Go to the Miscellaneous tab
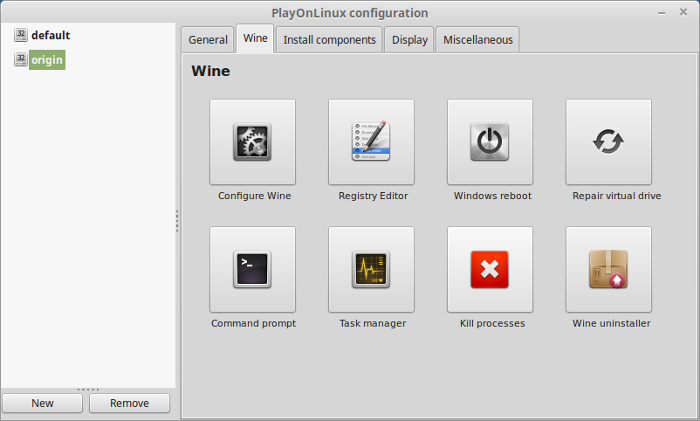The height and width of the screenshot is (421, 700). tap(478, 40)
